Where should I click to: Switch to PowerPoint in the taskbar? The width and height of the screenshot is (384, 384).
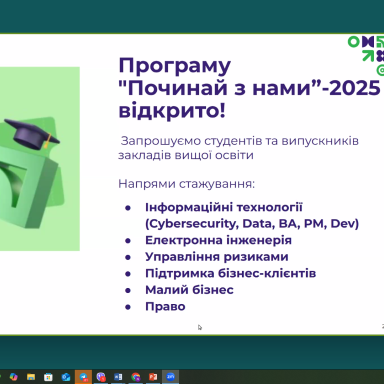153,377
